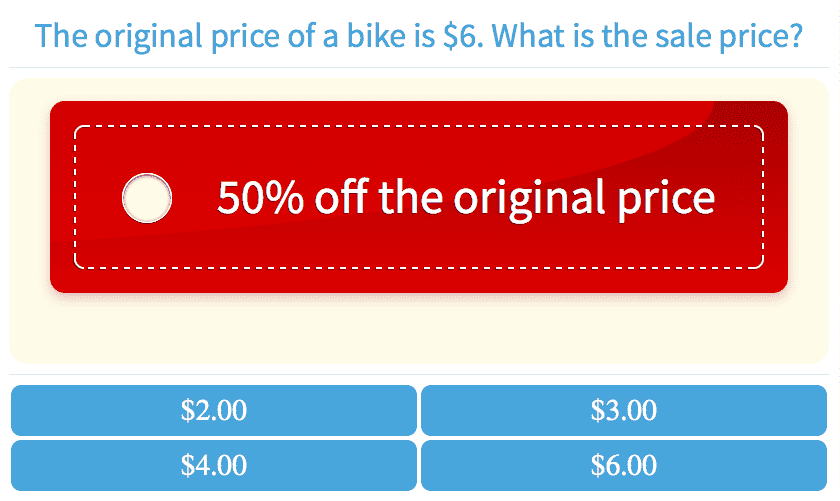Click the red tag's left margin outside dashes
The image size is (840, 501).
(x=62, y=198)
